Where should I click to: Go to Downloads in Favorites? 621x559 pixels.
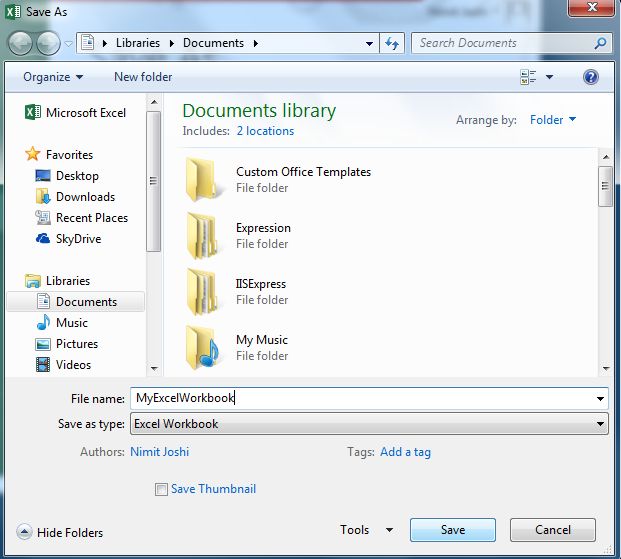(85, 197)
